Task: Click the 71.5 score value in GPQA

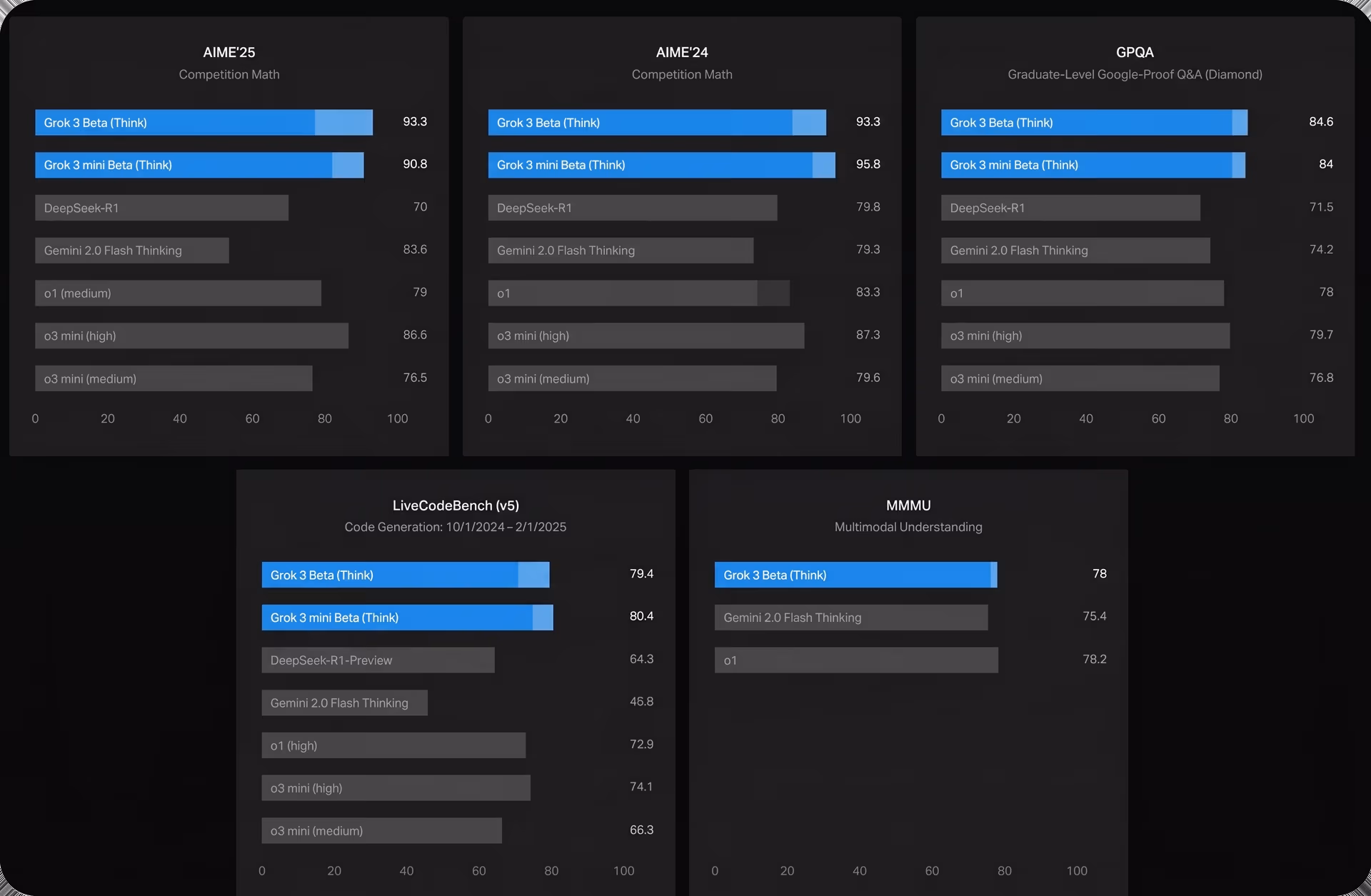Action: tap(1321, 207)
